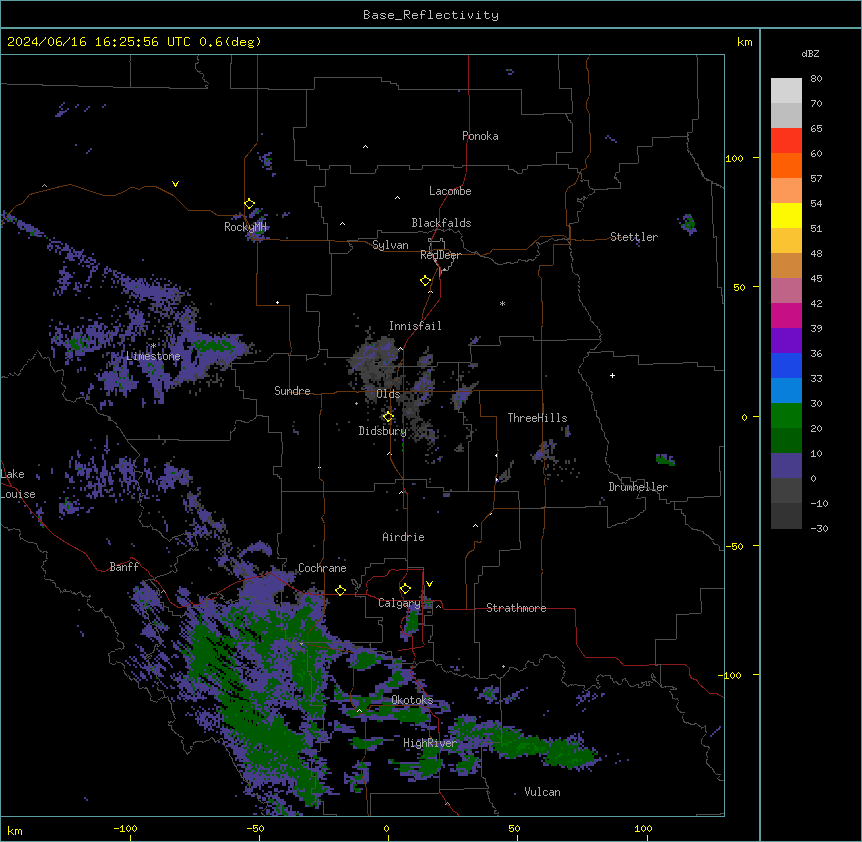Select the HighRiver label
This screenshot has width=862, height=842.
(430, 743)
